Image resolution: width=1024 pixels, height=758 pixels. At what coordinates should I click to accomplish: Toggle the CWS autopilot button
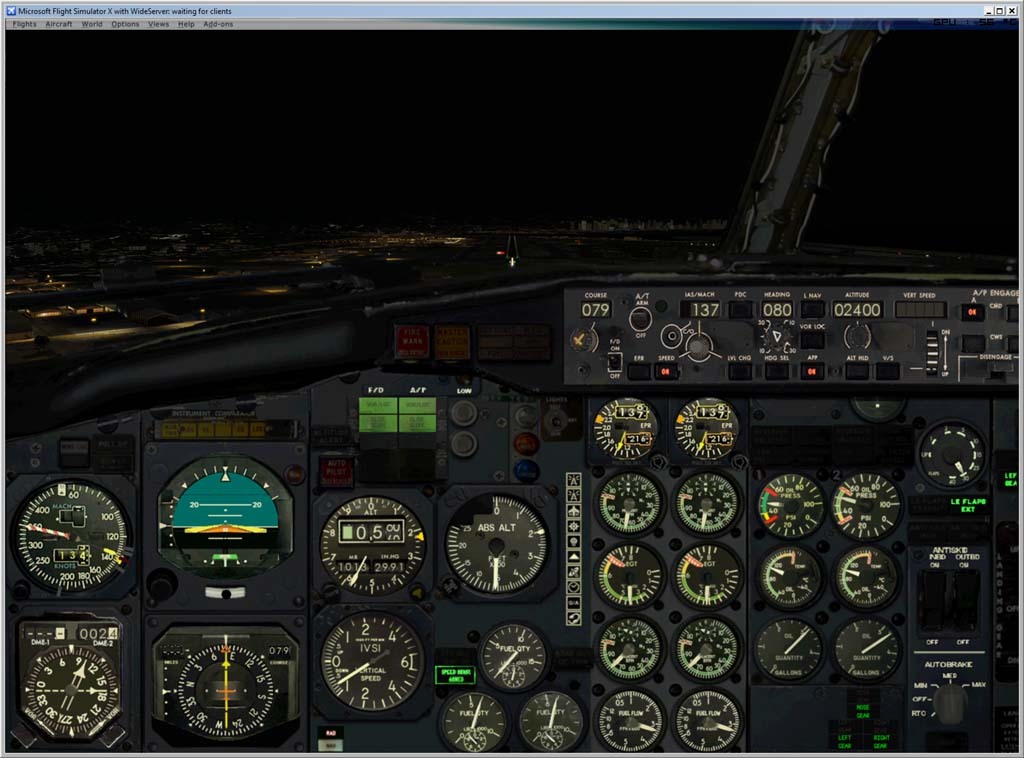[x=972, y=342]
